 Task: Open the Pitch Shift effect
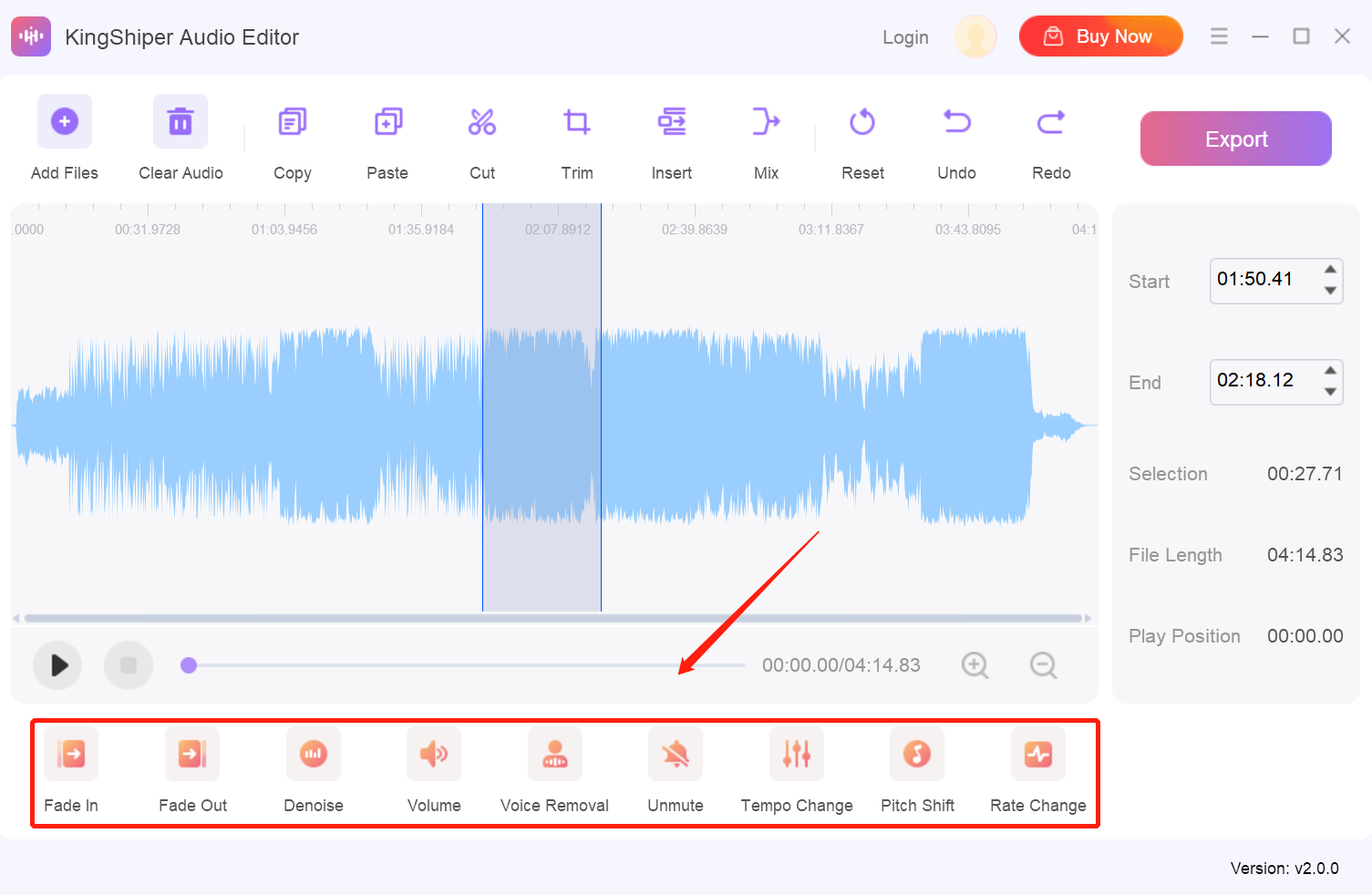coord(917,754)
